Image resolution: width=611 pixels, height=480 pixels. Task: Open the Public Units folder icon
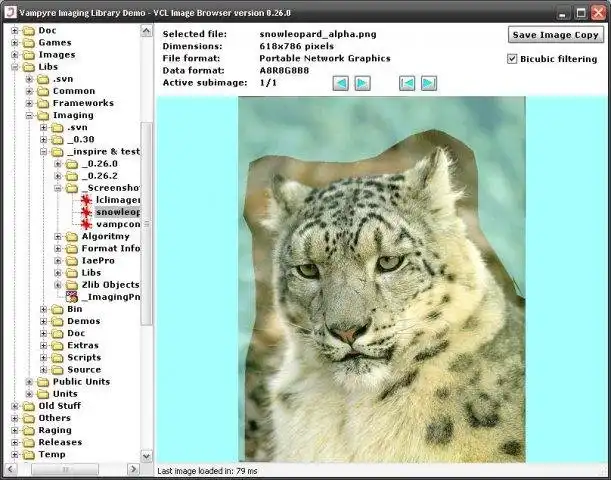tap(43, 382)
